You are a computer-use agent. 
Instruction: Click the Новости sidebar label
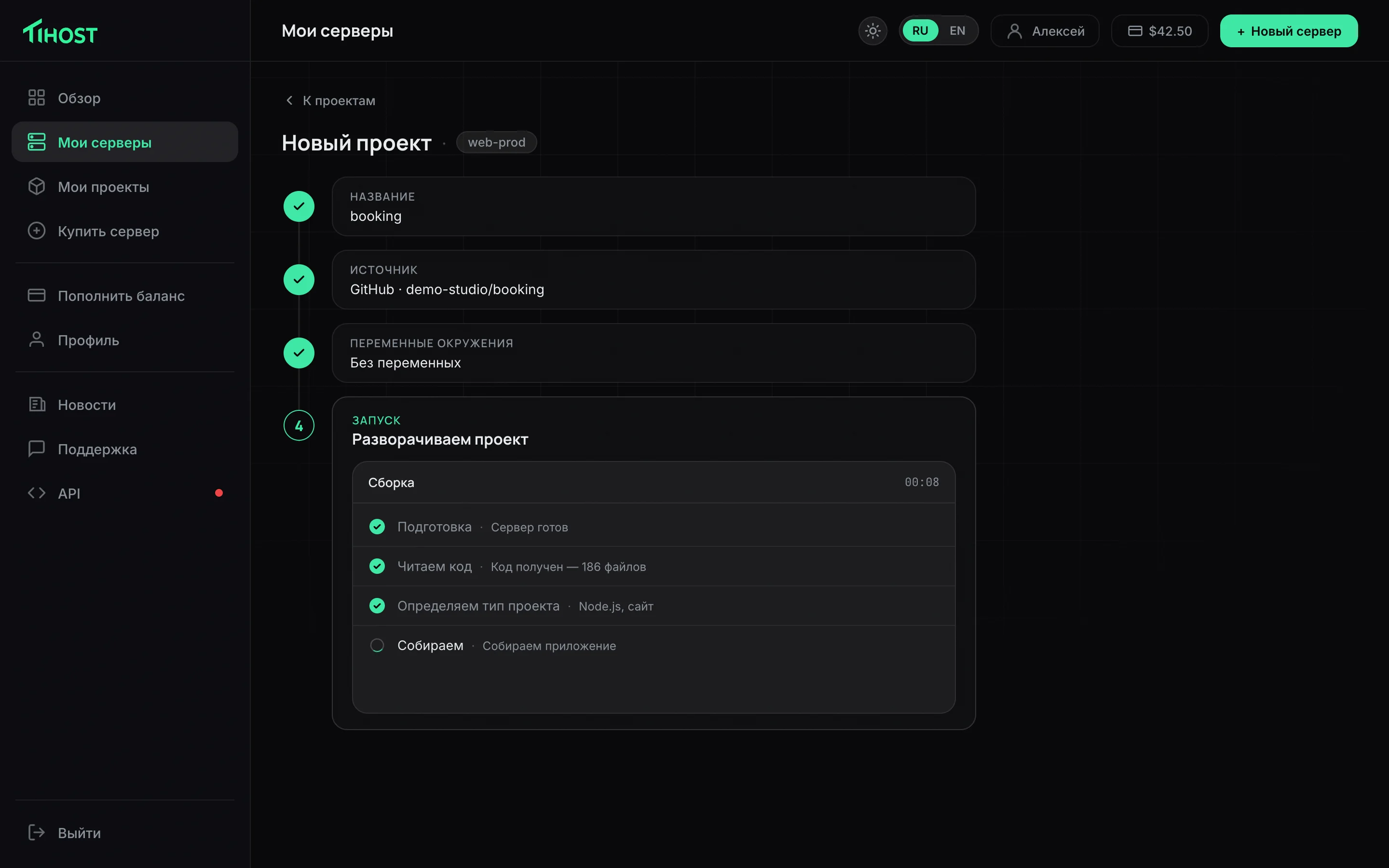(87, 405)
